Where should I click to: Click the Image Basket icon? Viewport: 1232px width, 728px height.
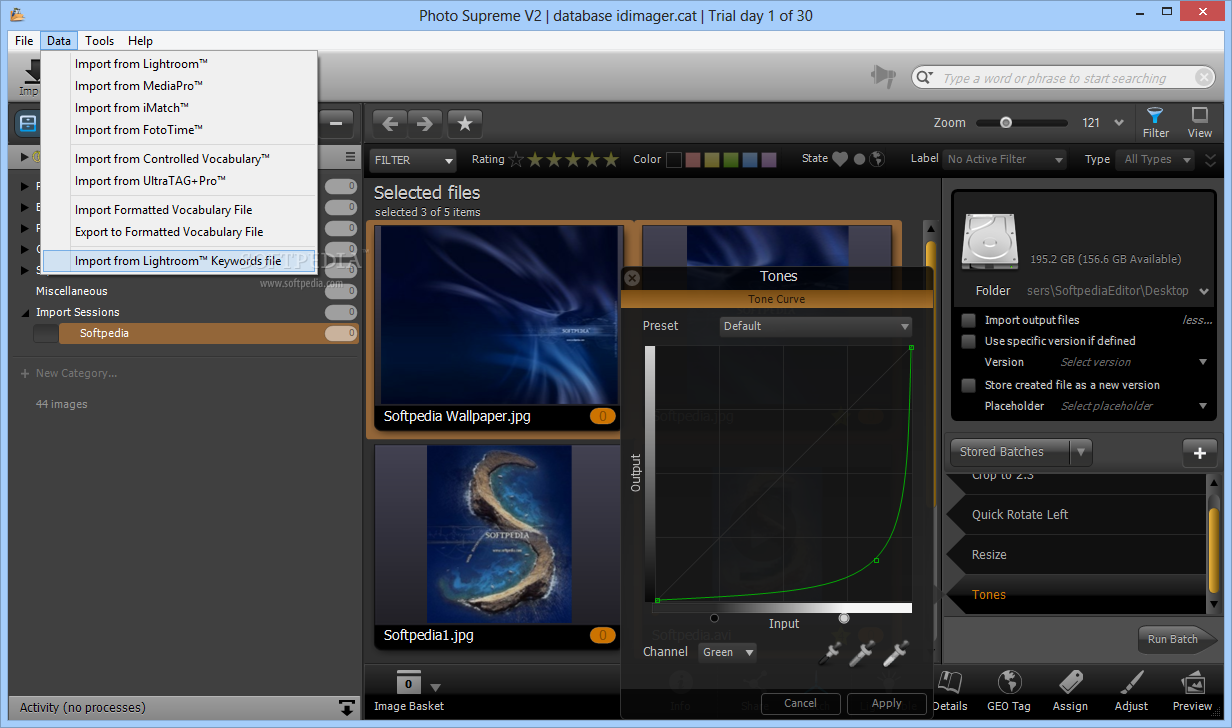408,683
